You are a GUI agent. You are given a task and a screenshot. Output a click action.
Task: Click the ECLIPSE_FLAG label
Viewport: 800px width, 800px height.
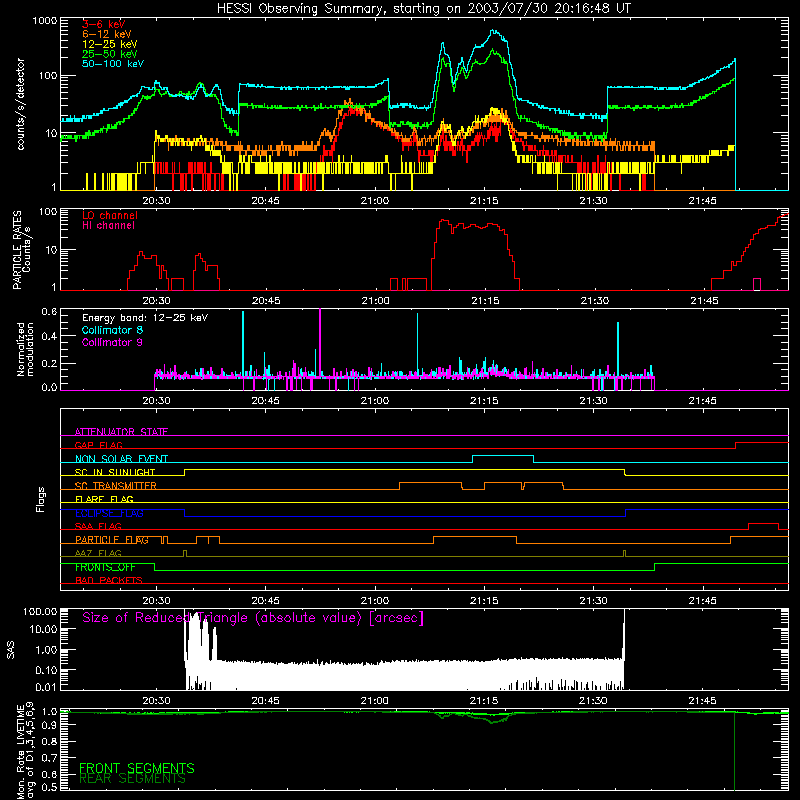[x=109, y=513]
